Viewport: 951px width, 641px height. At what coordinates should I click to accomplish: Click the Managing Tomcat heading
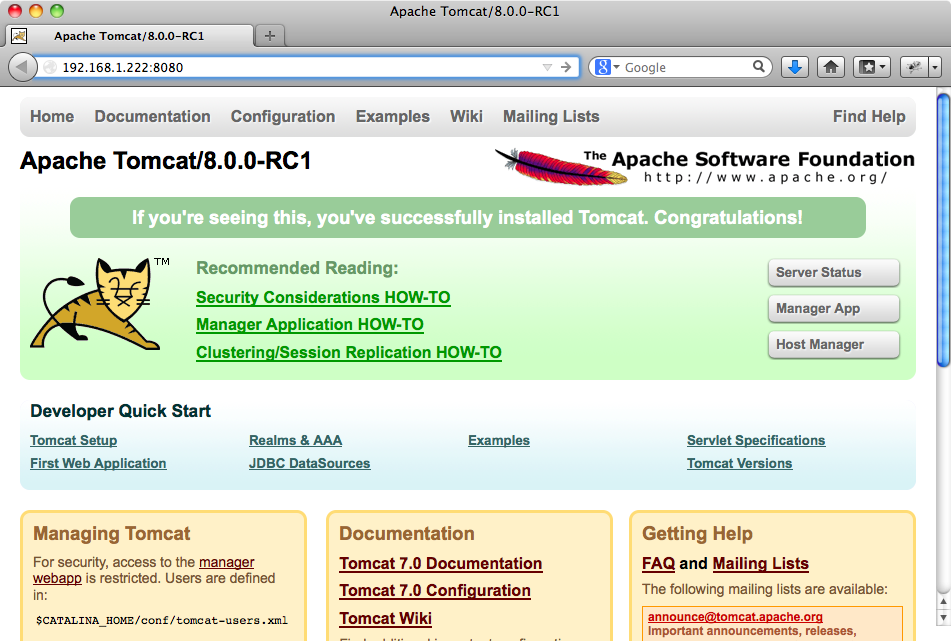(x=112, y=534)
